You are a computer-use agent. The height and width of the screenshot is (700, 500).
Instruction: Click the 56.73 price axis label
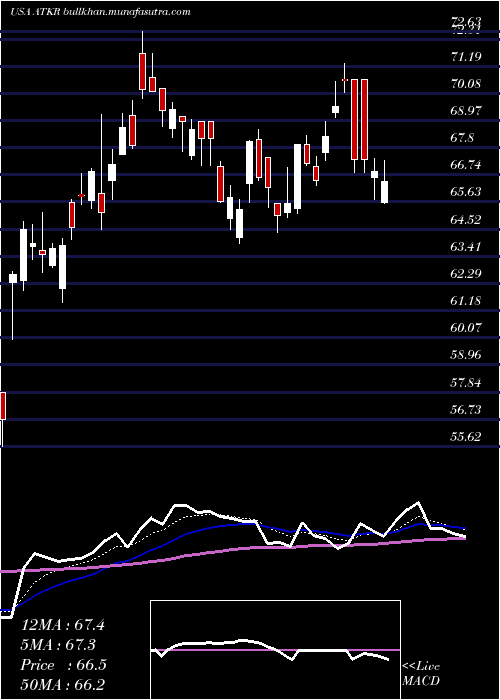[466, 410]
